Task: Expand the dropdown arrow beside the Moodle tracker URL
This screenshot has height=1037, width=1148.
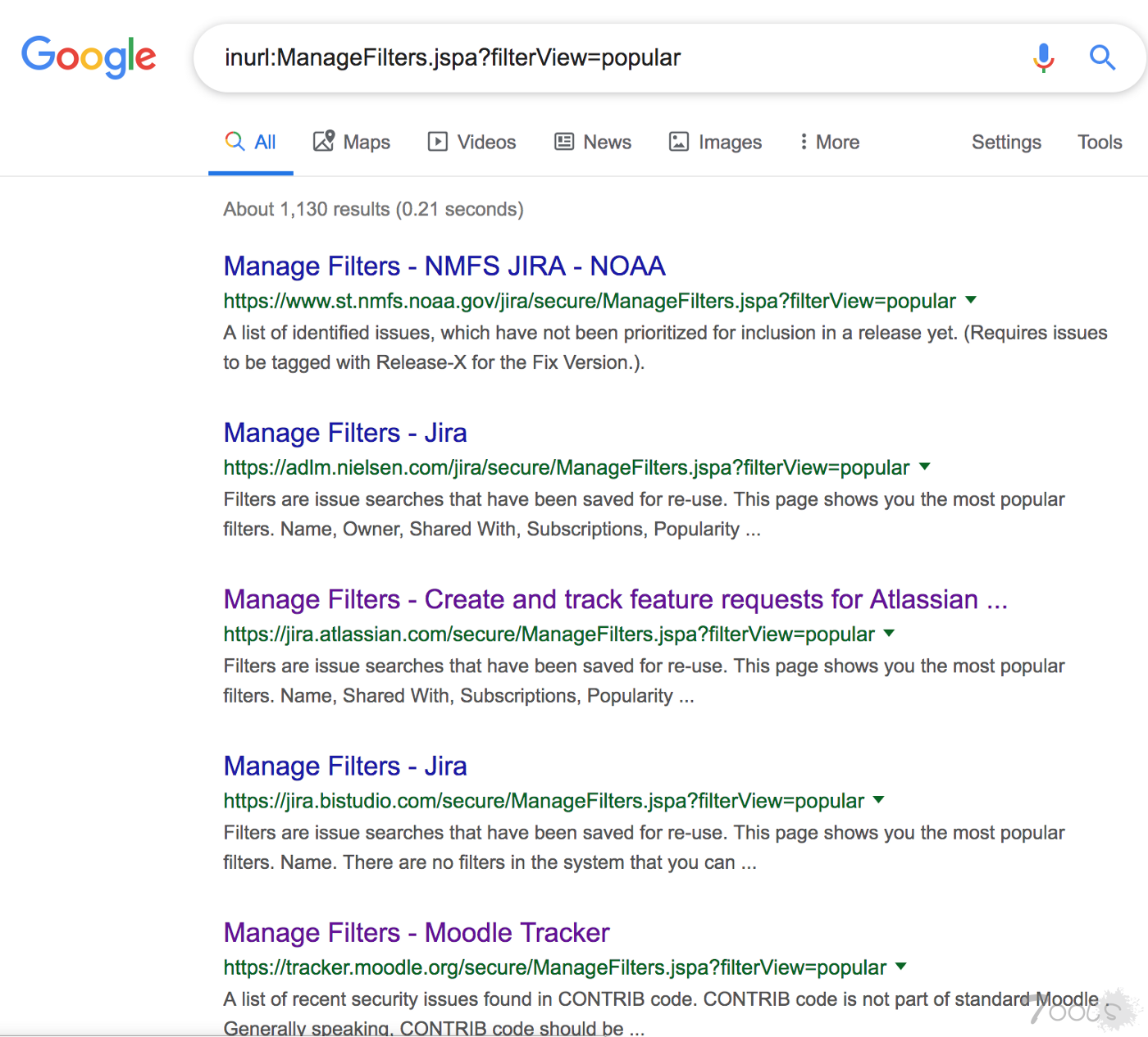Action: (901, 967)
